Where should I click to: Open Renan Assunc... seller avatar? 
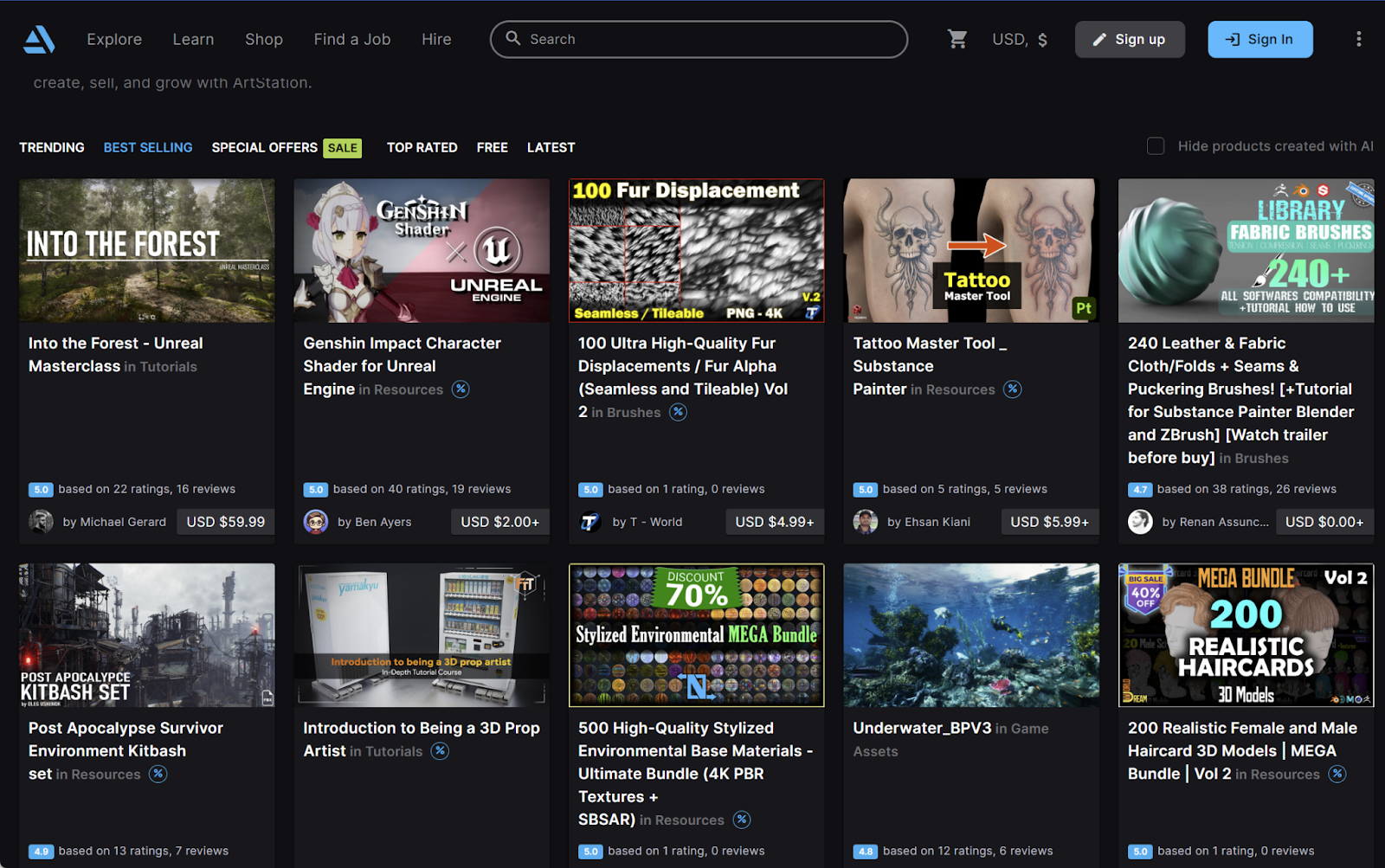[x=1140, y=521]
